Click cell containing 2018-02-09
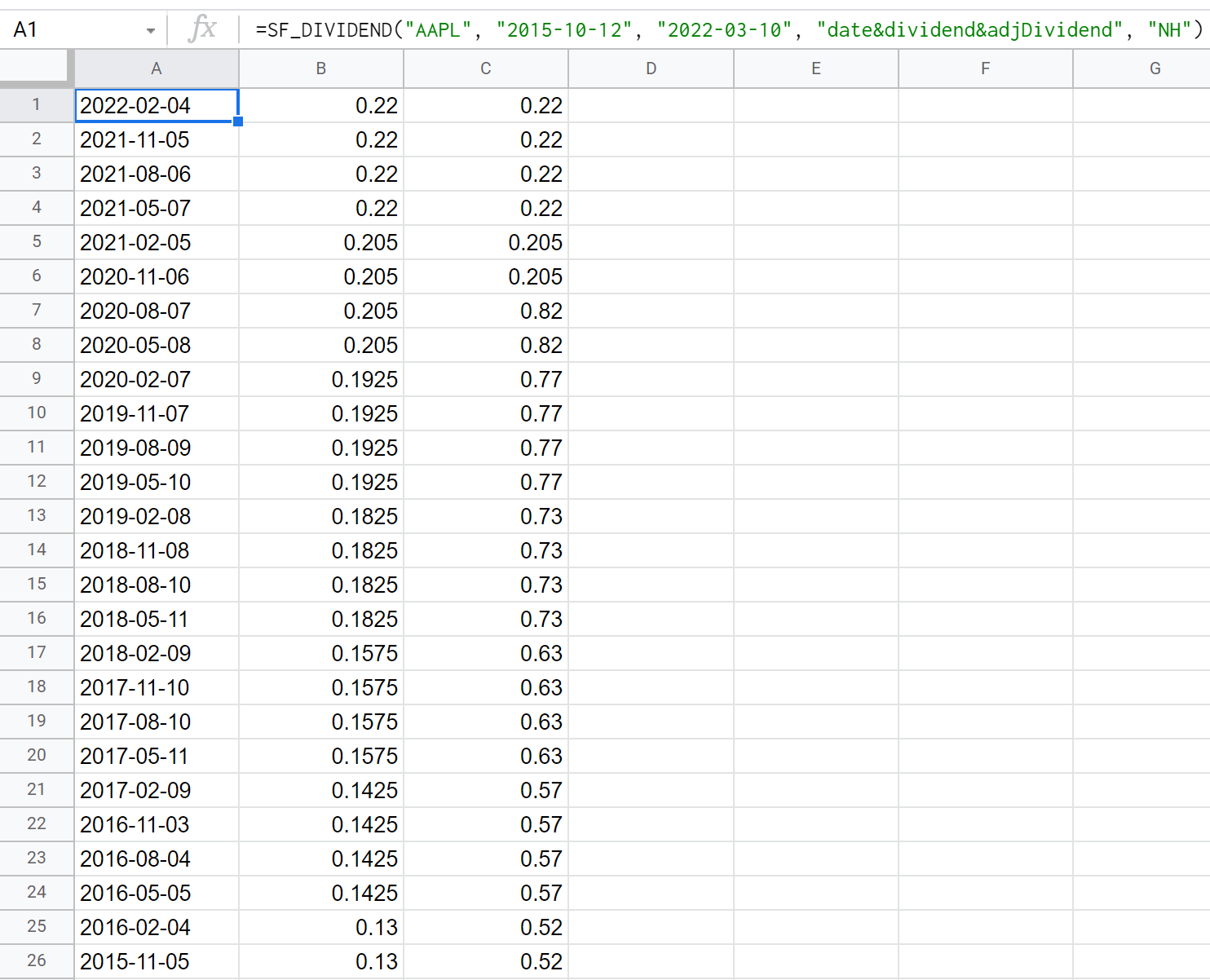The image size is (1210, 980). (157, 653)
